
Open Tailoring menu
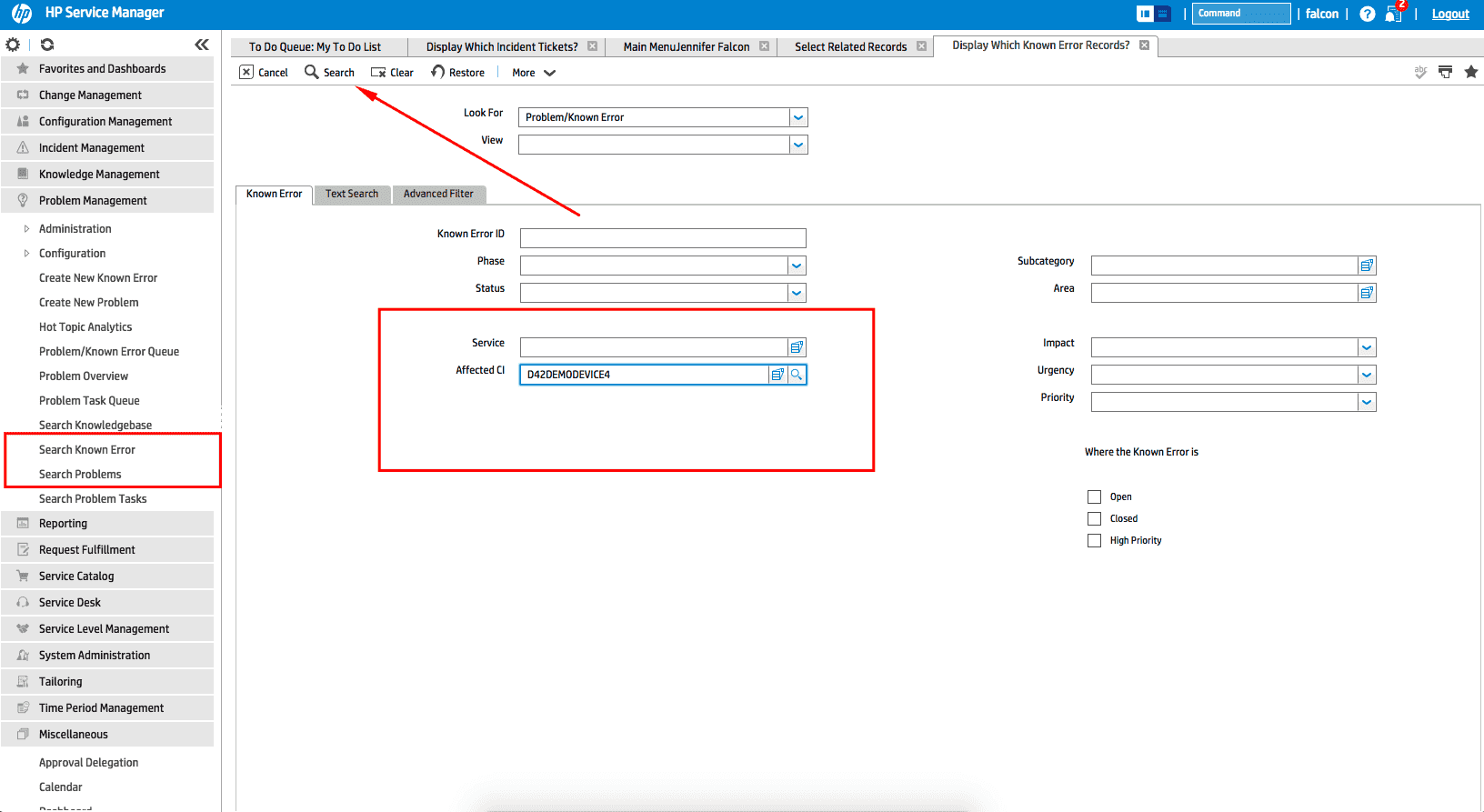click(107, 681)
